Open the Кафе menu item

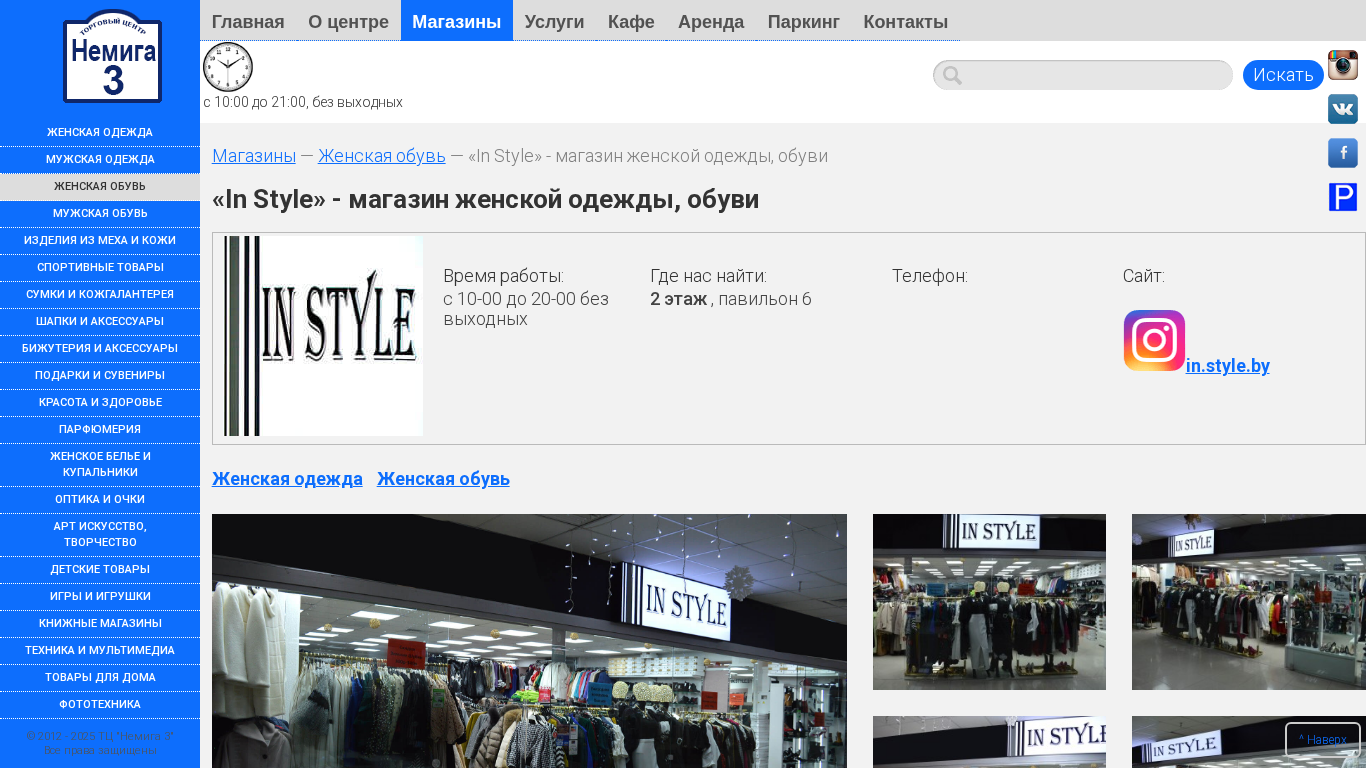click(631, 21)
